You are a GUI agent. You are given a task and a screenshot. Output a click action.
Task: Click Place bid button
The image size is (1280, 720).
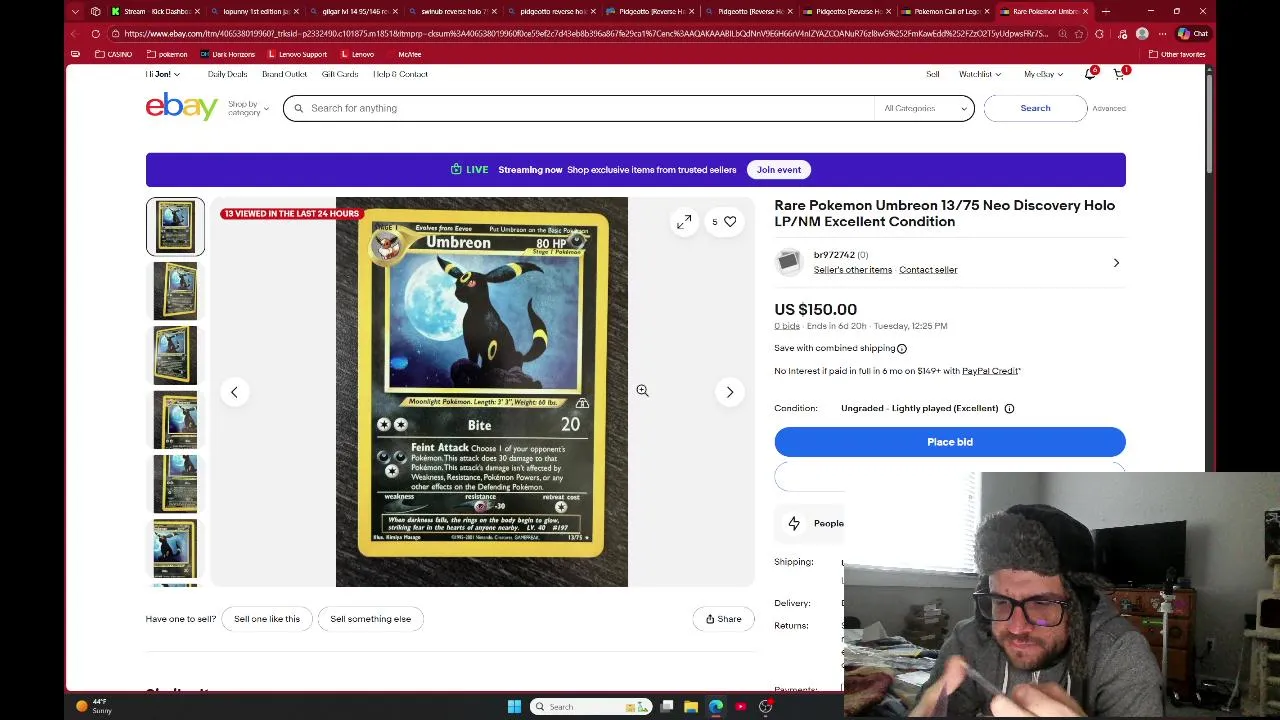click(950, 442)
